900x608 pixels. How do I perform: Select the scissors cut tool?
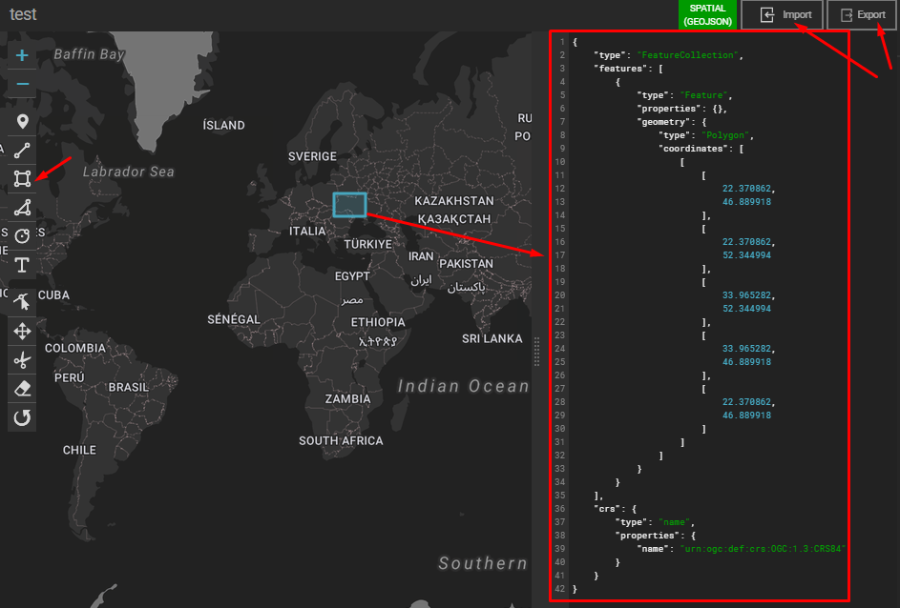tap(21, 360)
